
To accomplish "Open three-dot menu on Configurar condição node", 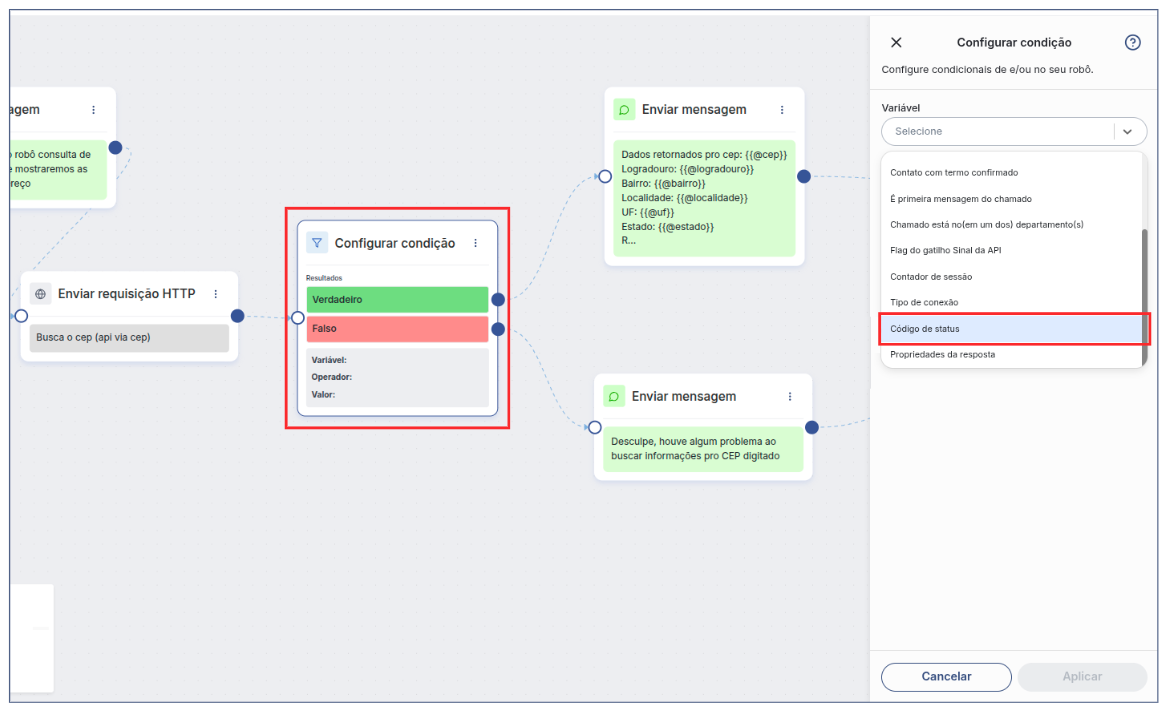I will 475,243.
